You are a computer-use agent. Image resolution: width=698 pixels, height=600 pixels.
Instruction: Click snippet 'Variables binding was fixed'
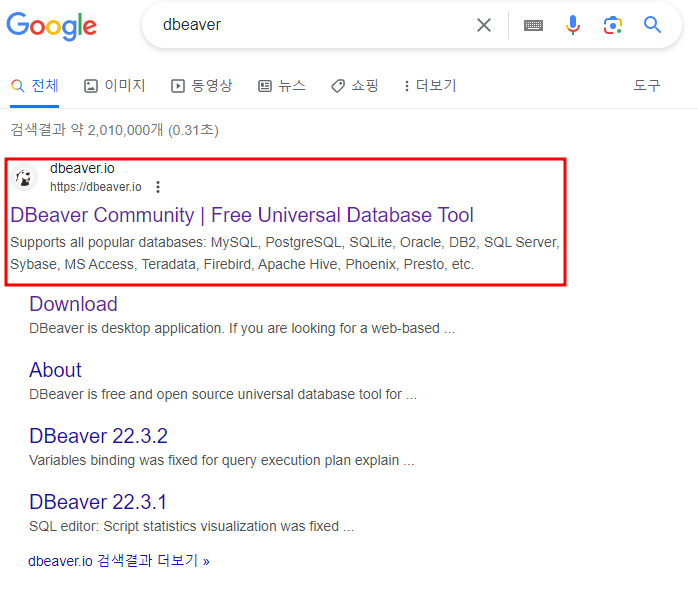(x=222, y=460)
